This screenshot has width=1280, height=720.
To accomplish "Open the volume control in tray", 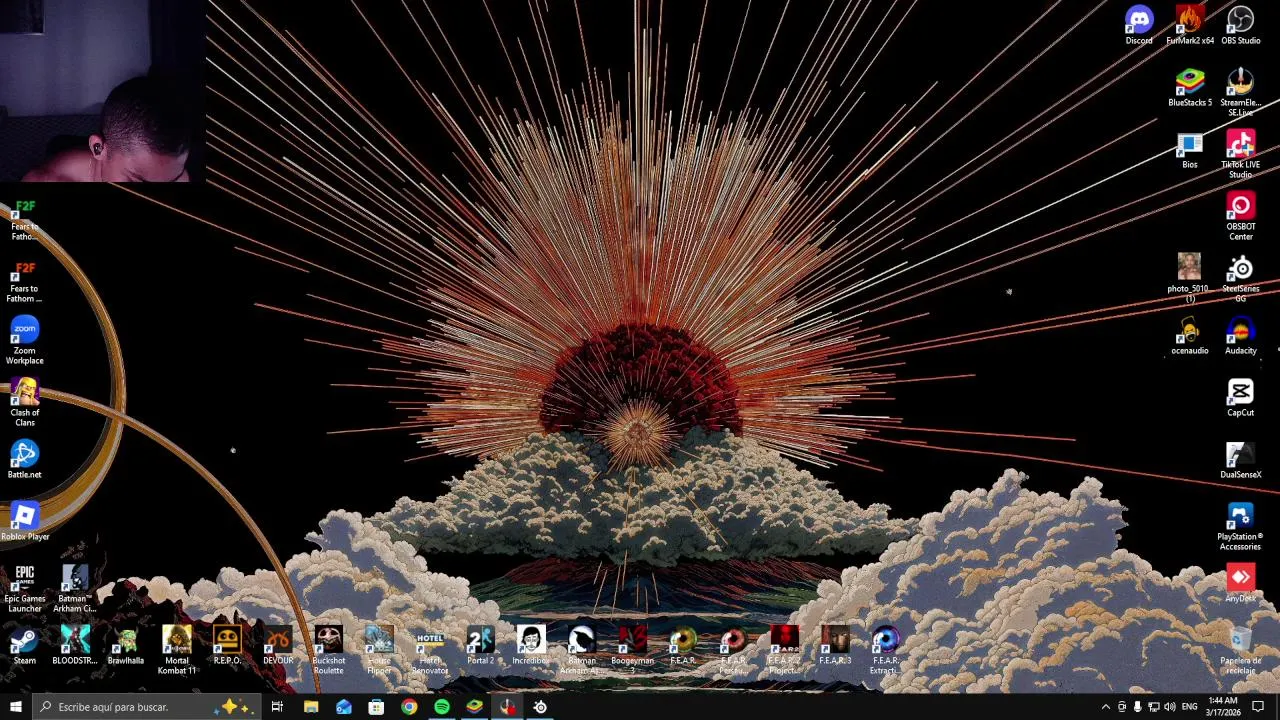I will click(x=1170, y=707).
